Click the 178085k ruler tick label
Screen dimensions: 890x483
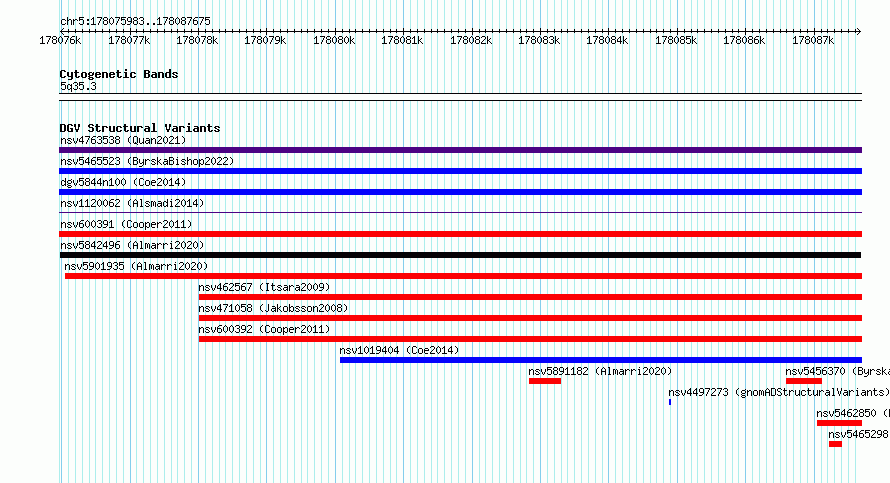coord(676,40)
